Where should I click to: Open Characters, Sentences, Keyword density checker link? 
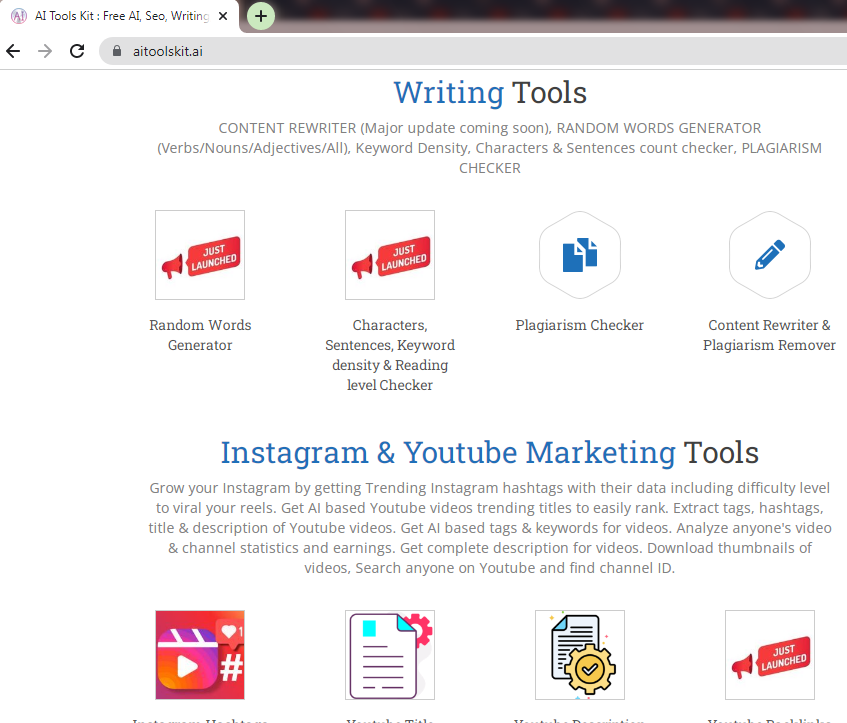tap(390, 355)
